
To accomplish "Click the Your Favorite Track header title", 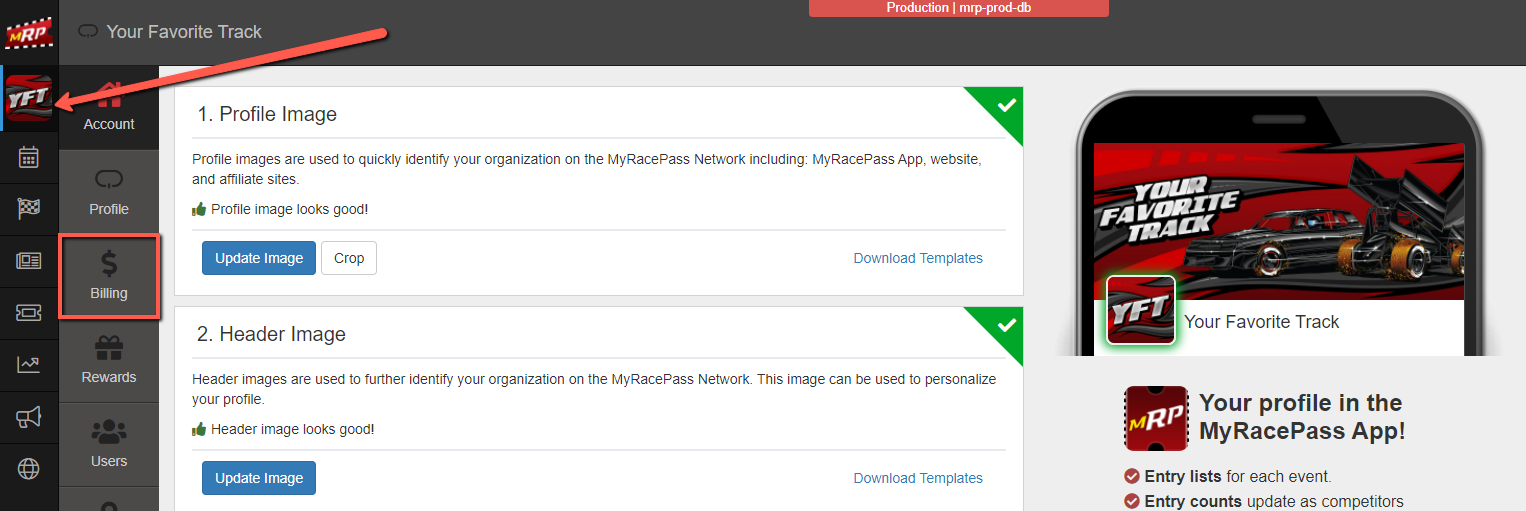I will click(184, 32).
